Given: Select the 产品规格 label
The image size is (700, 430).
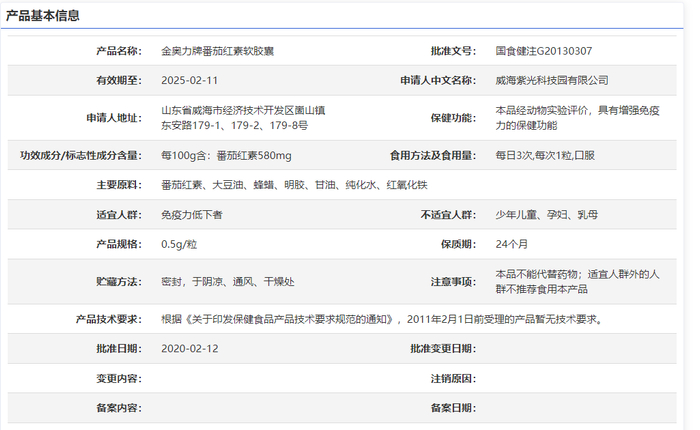Looking at the screenshot, I should point(119,244).
